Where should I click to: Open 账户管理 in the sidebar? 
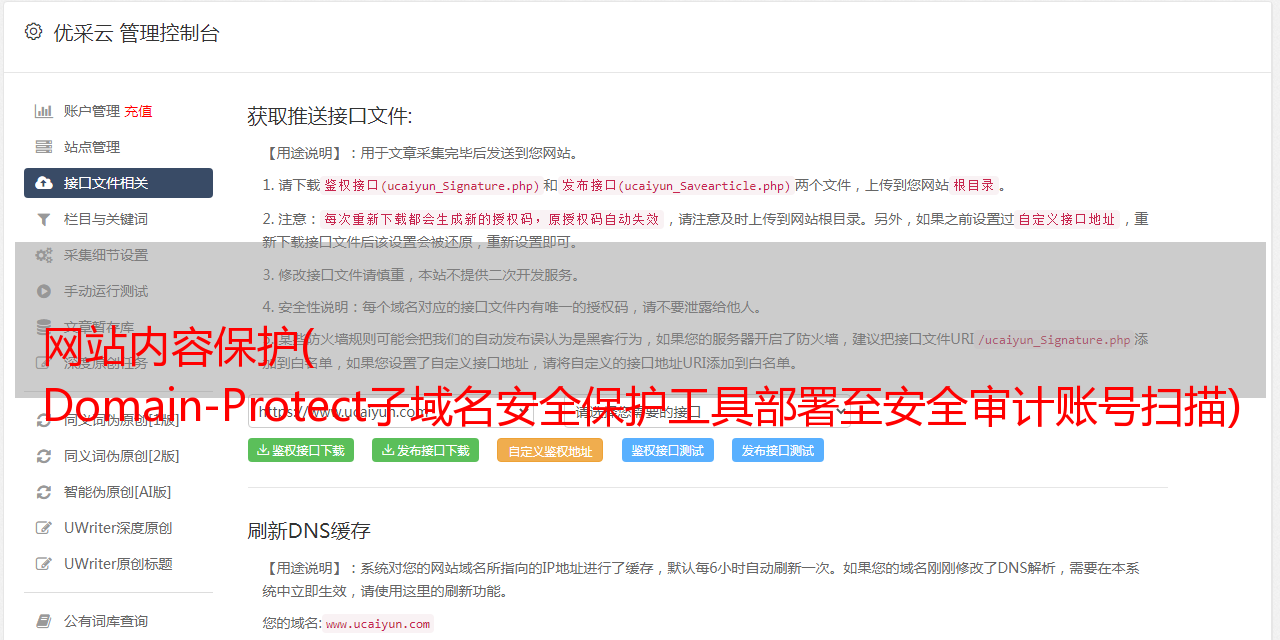92,111
